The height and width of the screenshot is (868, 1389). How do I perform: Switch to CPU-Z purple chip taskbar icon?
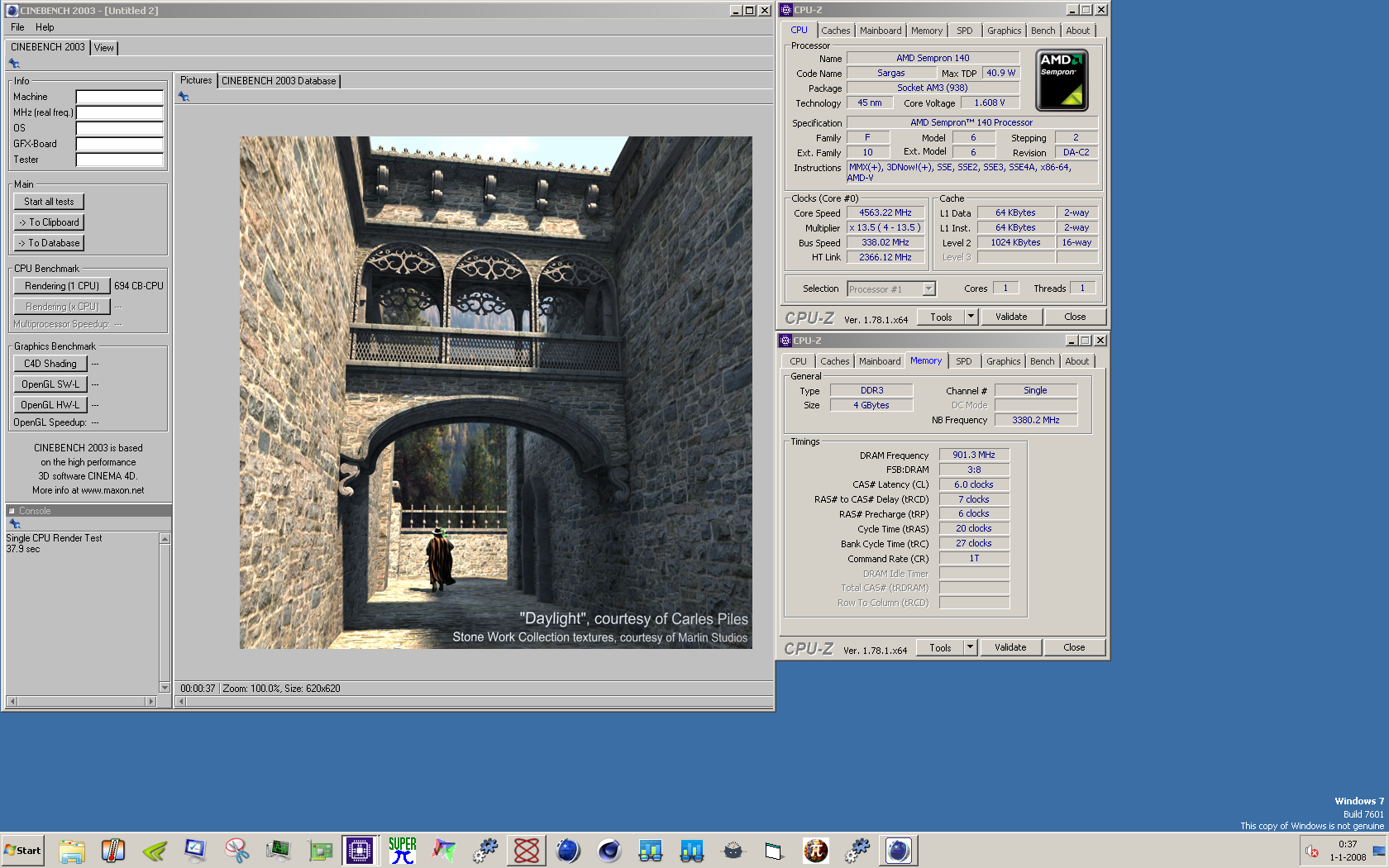point(360,850)
